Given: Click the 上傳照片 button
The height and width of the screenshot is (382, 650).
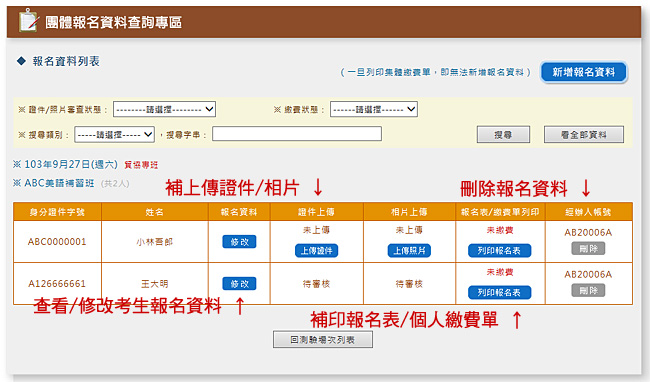Looking at the screenshot, I should [409, 251].
